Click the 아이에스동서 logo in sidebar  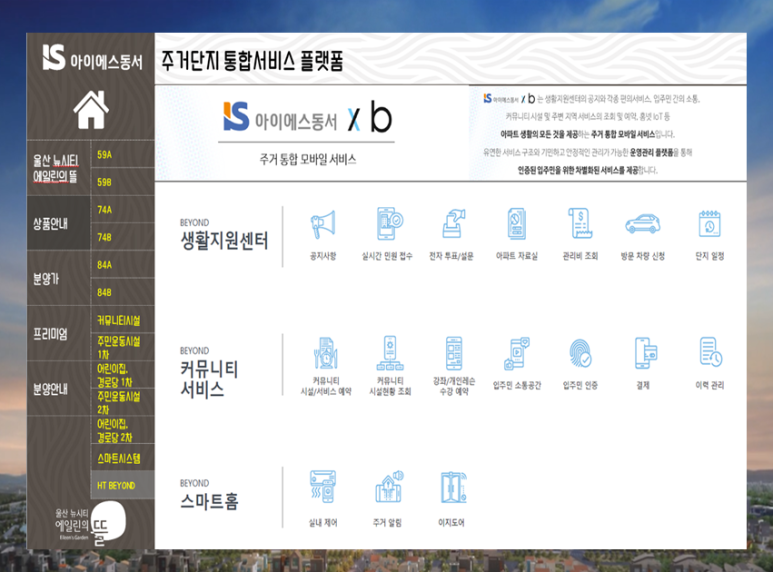[92, 58]
